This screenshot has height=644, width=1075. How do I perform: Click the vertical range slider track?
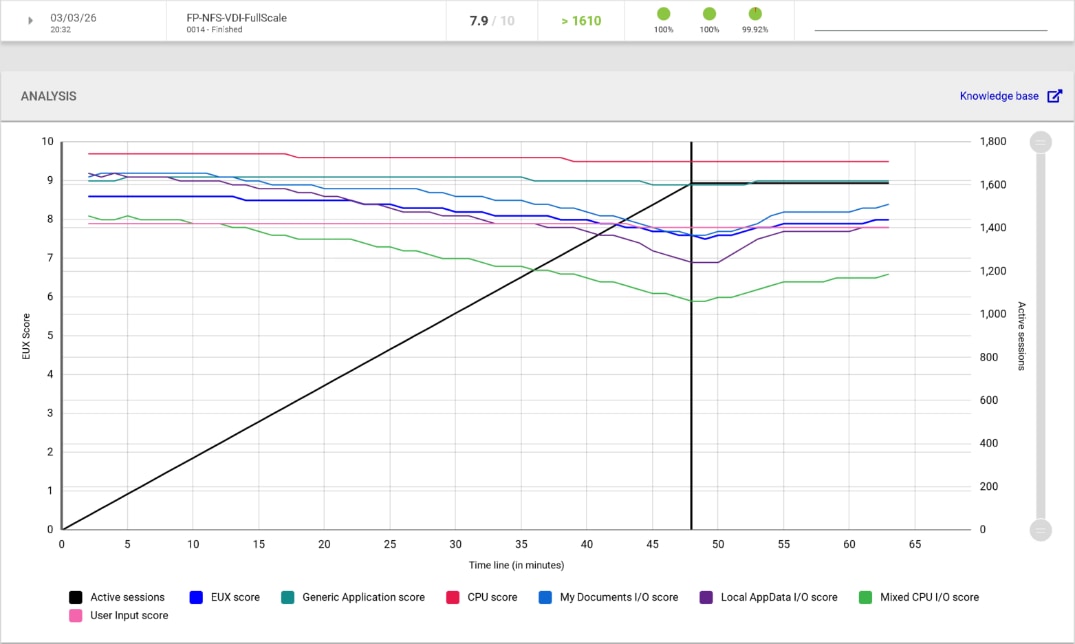click(1041, 336)
